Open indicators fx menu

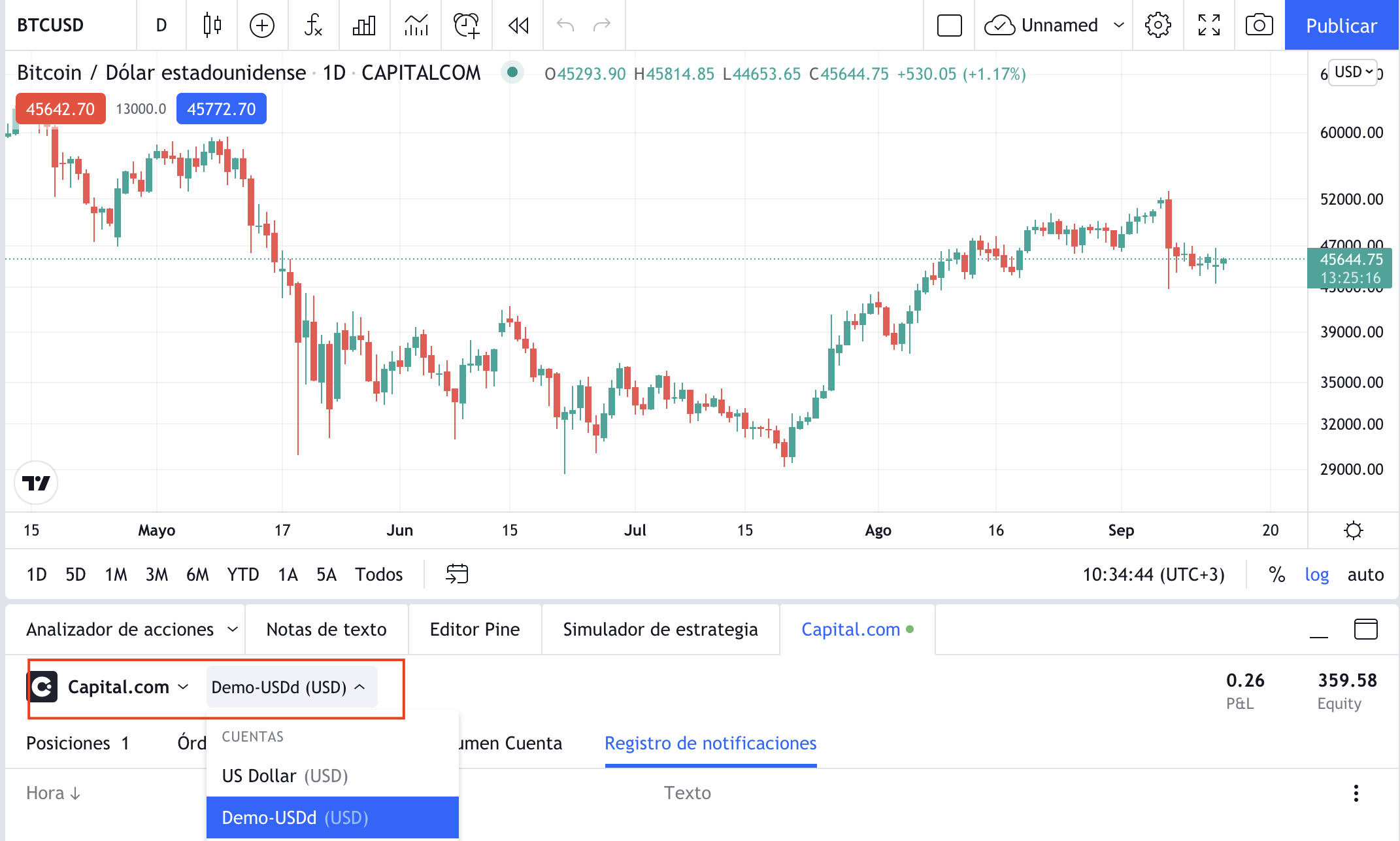click(x=313, y=26)
